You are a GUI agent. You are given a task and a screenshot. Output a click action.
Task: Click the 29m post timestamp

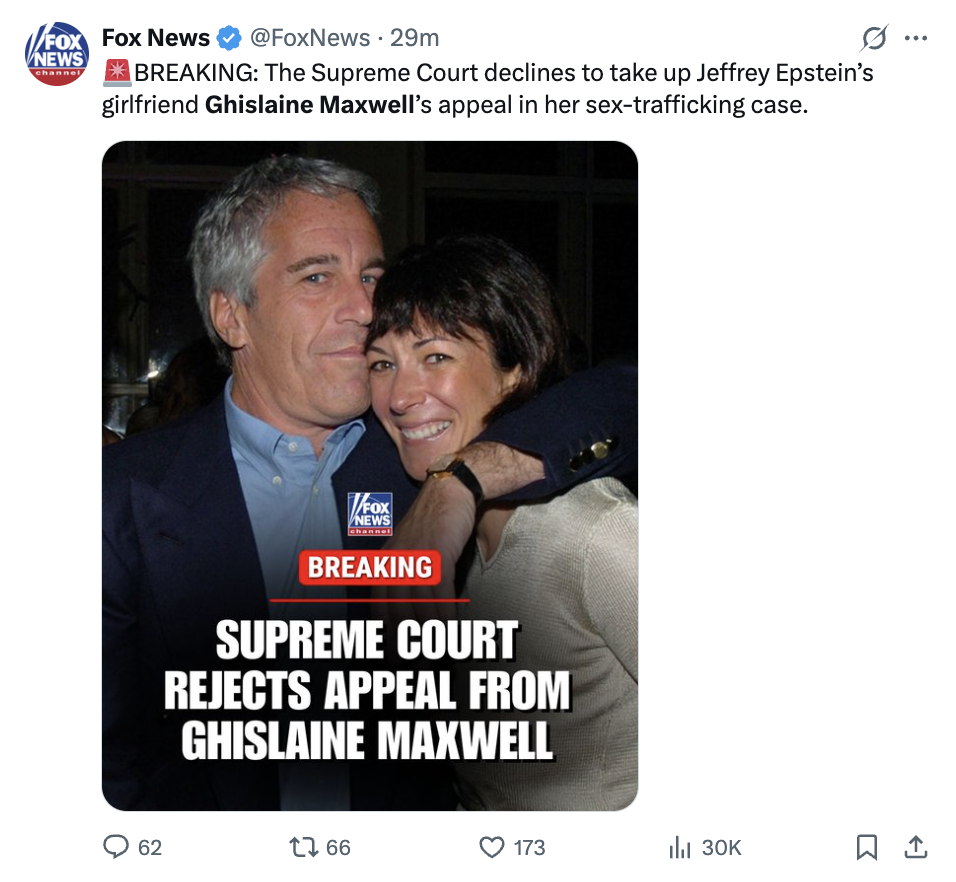414,39
